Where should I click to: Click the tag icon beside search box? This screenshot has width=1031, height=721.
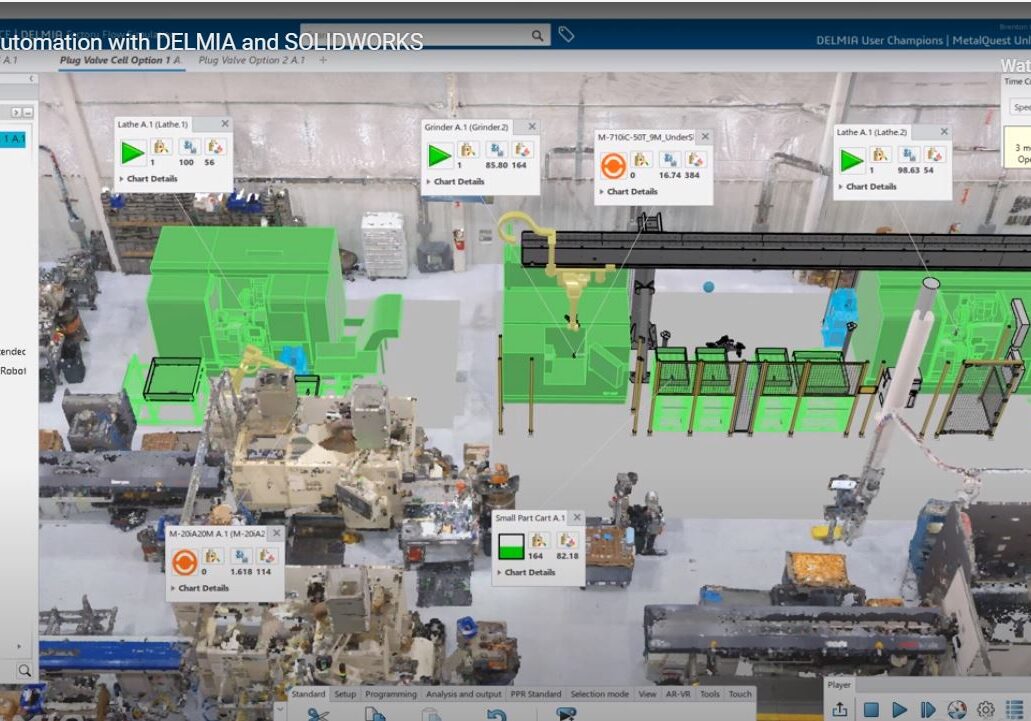point(566,35)
